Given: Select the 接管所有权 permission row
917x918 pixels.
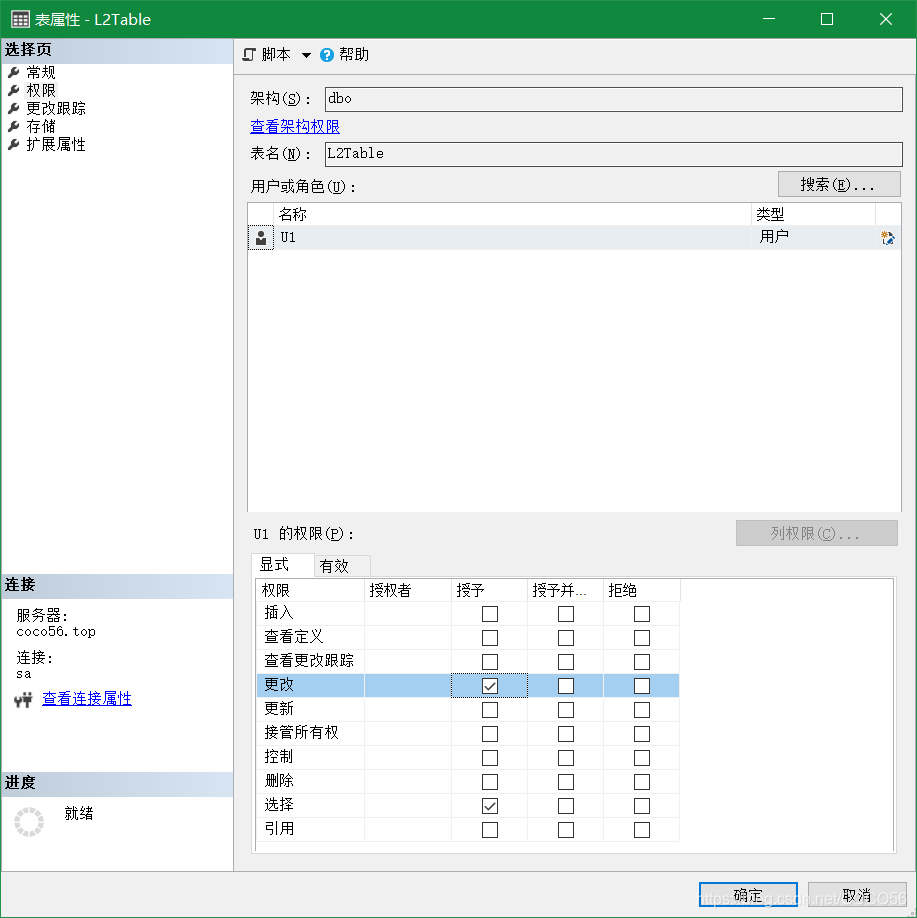Looking at the screenshot, I should click(468, 734).
